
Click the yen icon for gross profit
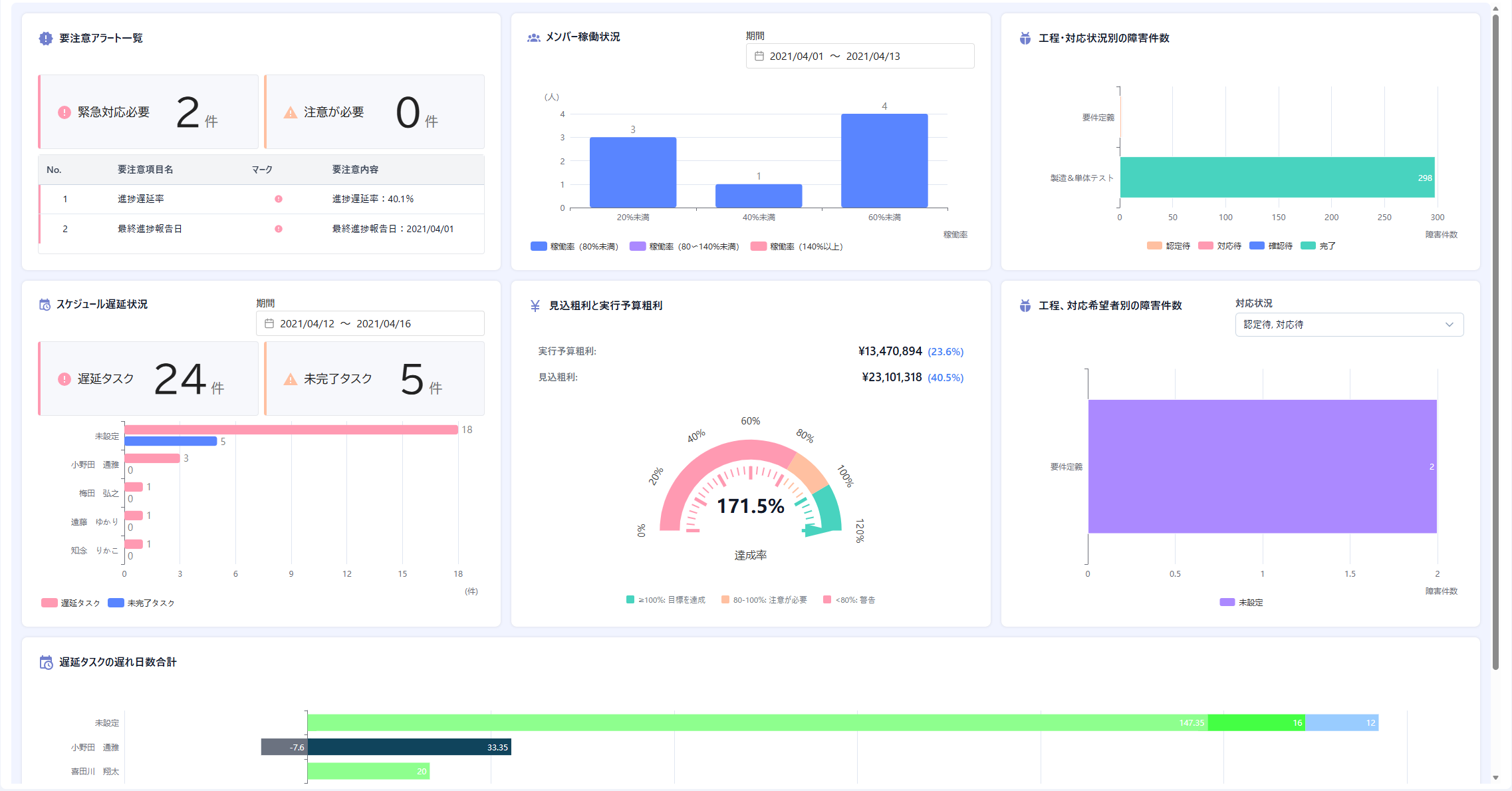535,306
